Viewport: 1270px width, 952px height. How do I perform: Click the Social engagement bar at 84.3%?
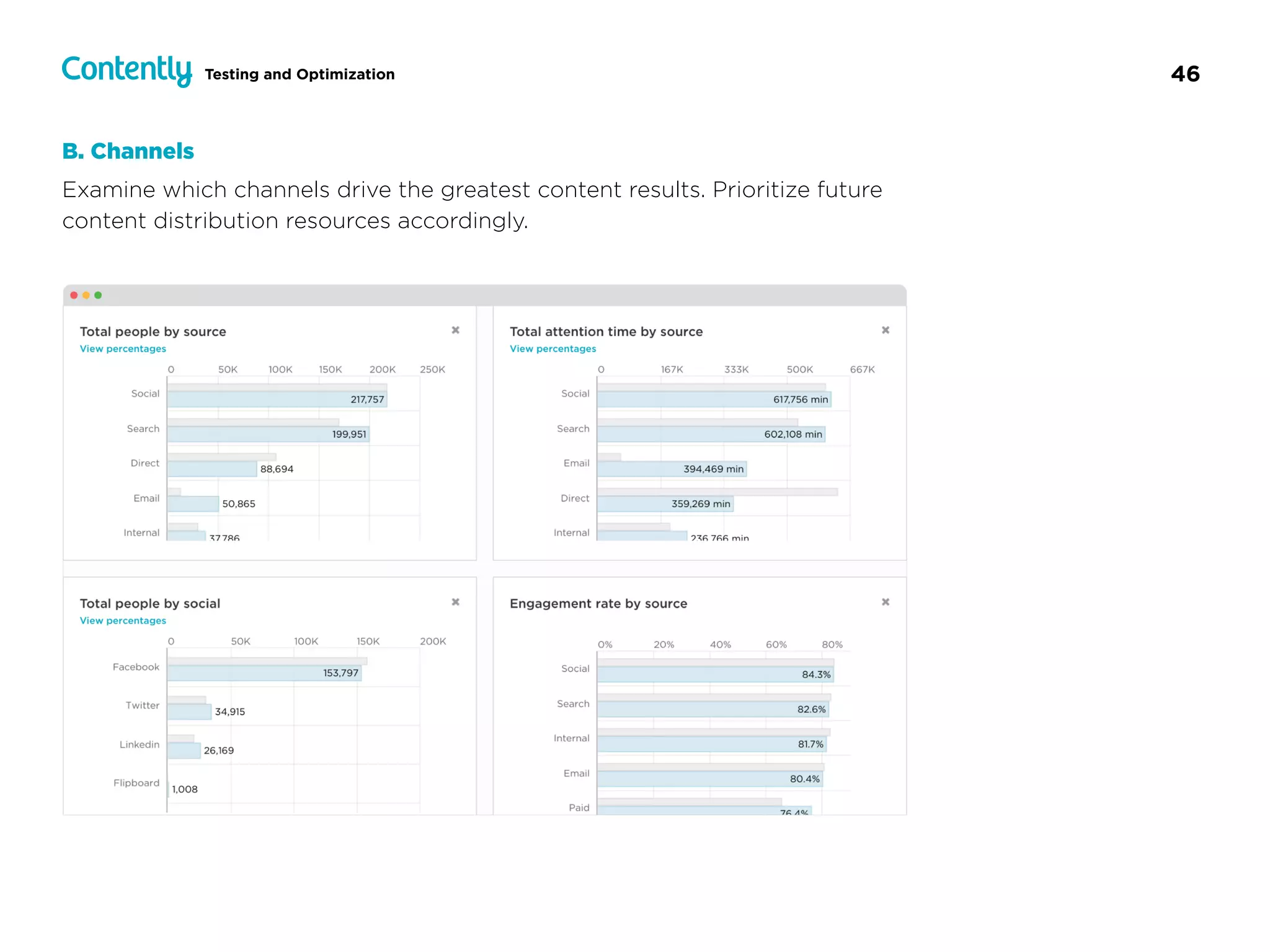(715, 675)
